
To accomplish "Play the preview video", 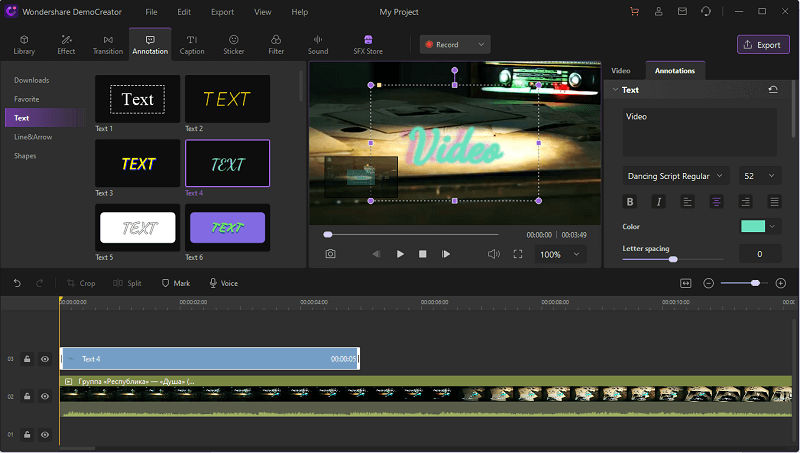I will click(400, 254).
